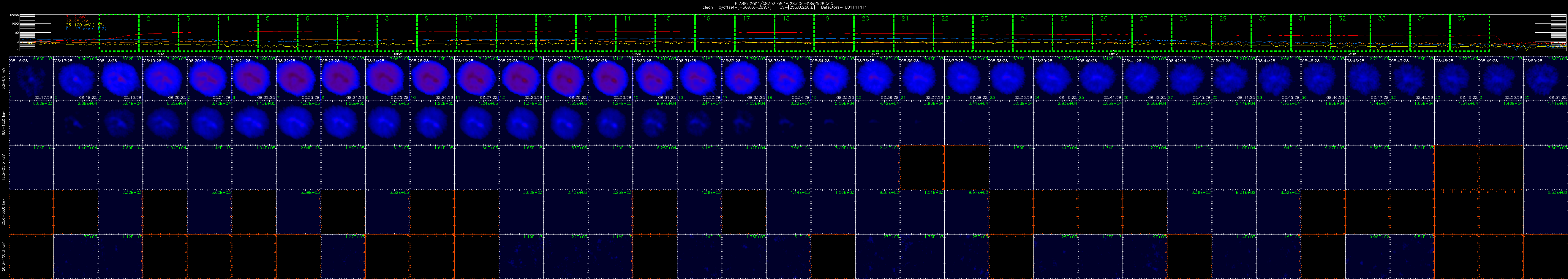
Task: Click the 10000 y-axis label on light curve
Action: (x=13, y=15)
